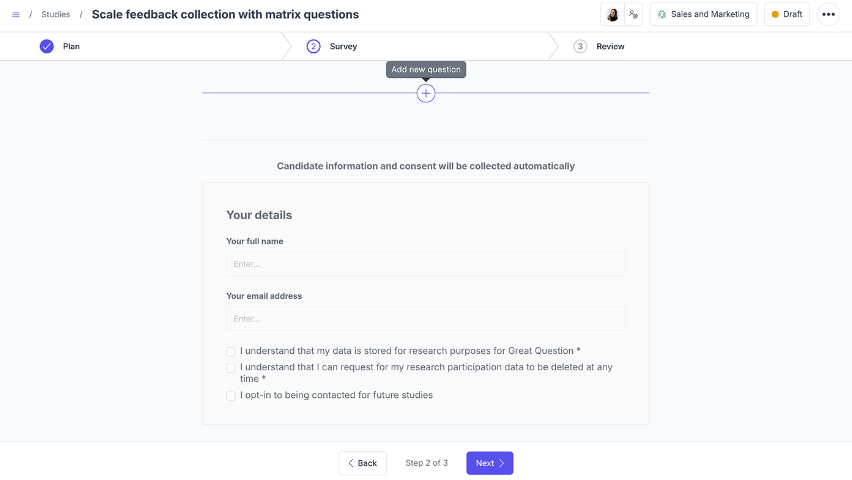Open the three-dot more options menu
This screenshot has width=852, height=480.
[x=828, y=15]
